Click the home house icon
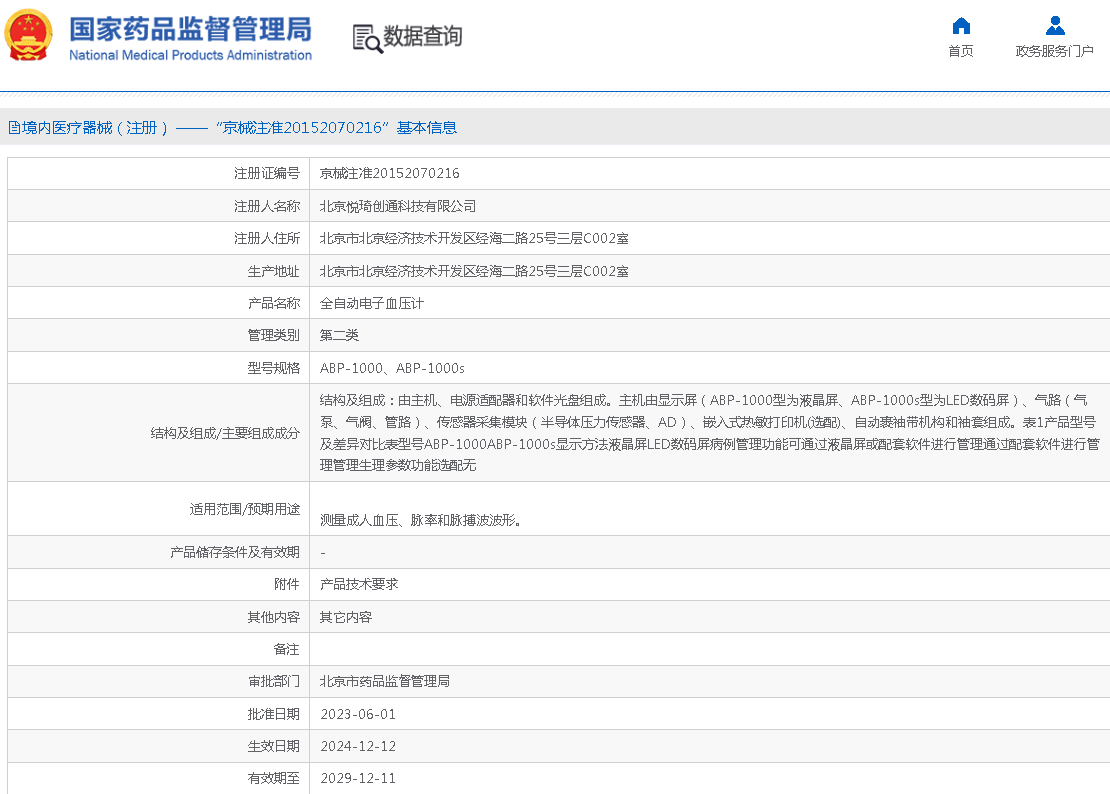 pos(961,26)
